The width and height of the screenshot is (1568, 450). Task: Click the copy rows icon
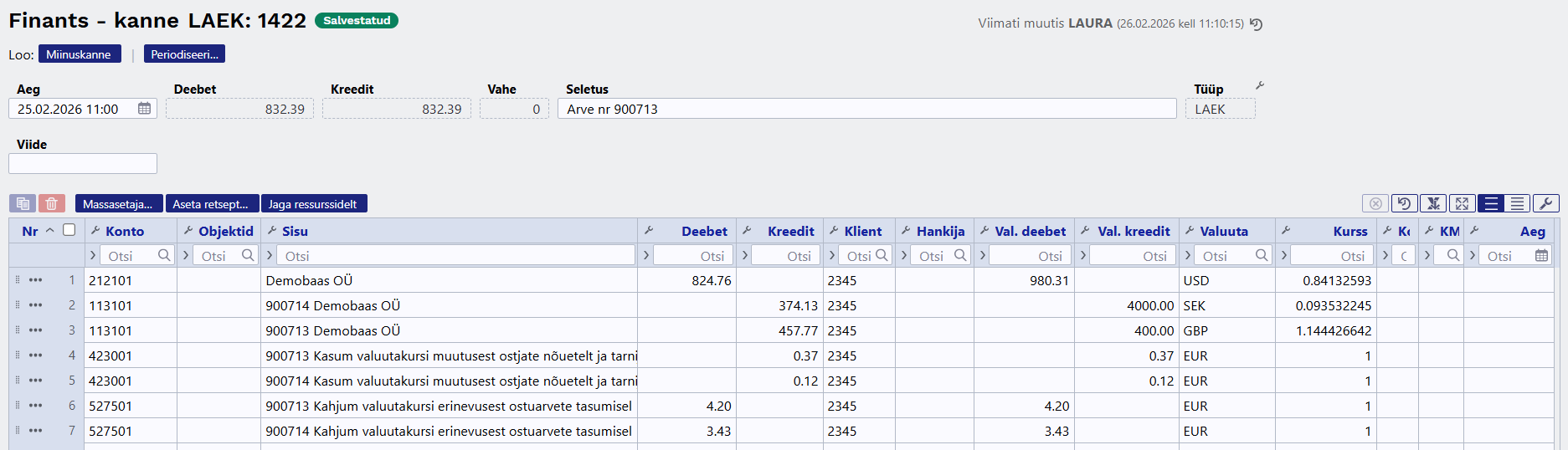[x=23, y=203]
